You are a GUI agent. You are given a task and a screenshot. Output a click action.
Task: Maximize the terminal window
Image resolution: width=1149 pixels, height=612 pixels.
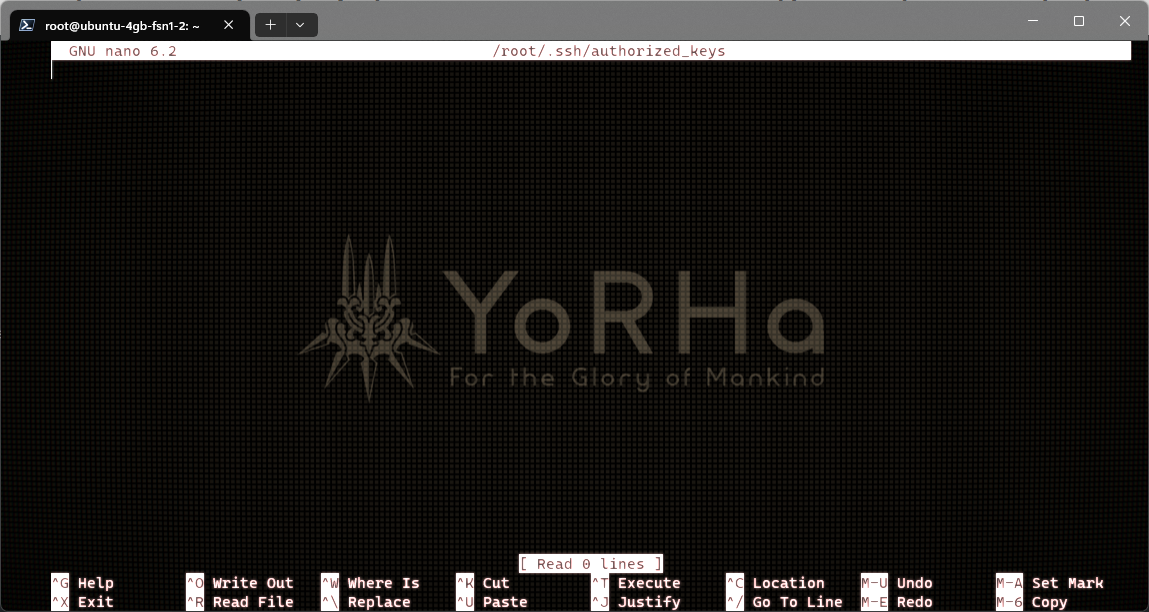(1079, 21)
